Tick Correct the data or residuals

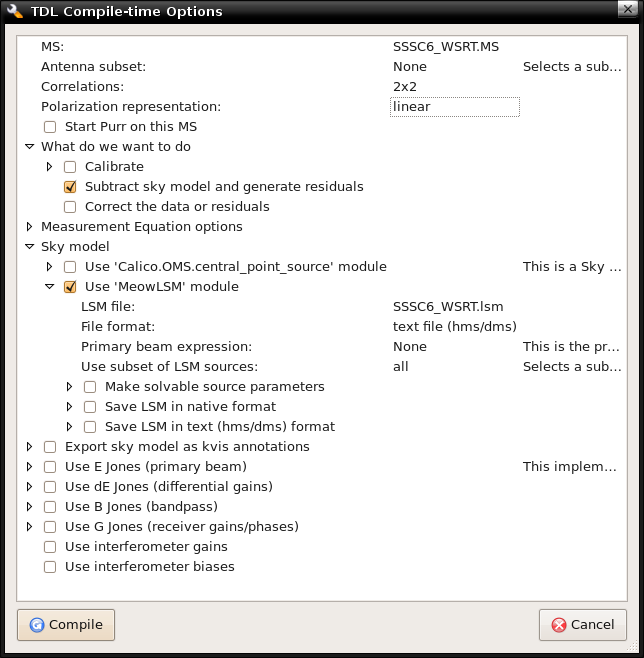[70, 207]
